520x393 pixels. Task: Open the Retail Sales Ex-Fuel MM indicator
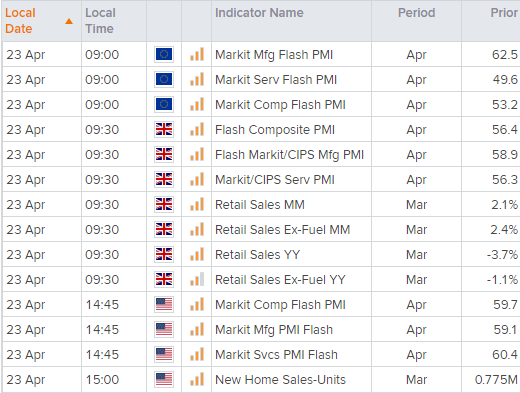pos(282,230)
